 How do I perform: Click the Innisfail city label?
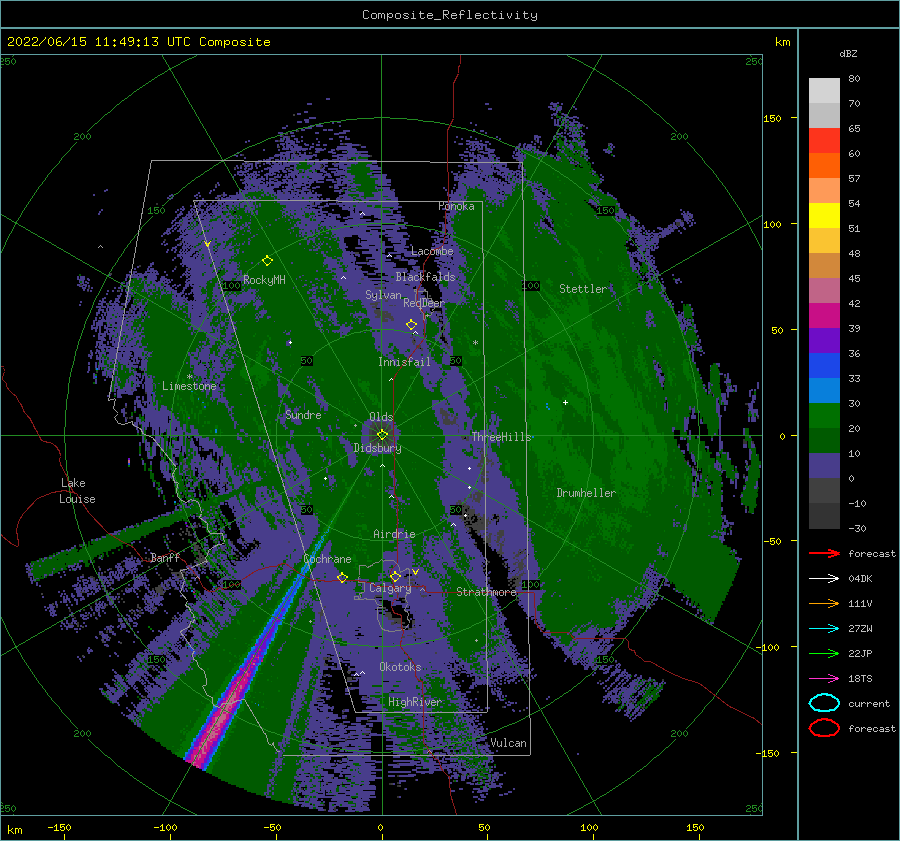[404, 362]
